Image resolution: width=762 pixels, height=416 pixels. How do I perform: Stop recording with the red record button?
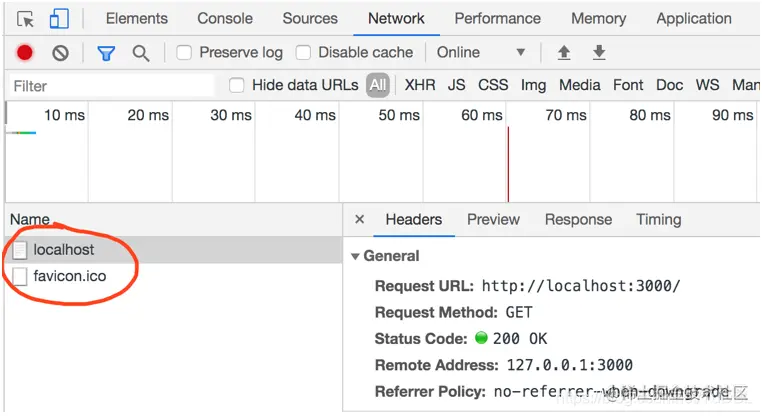pos(24,52)
